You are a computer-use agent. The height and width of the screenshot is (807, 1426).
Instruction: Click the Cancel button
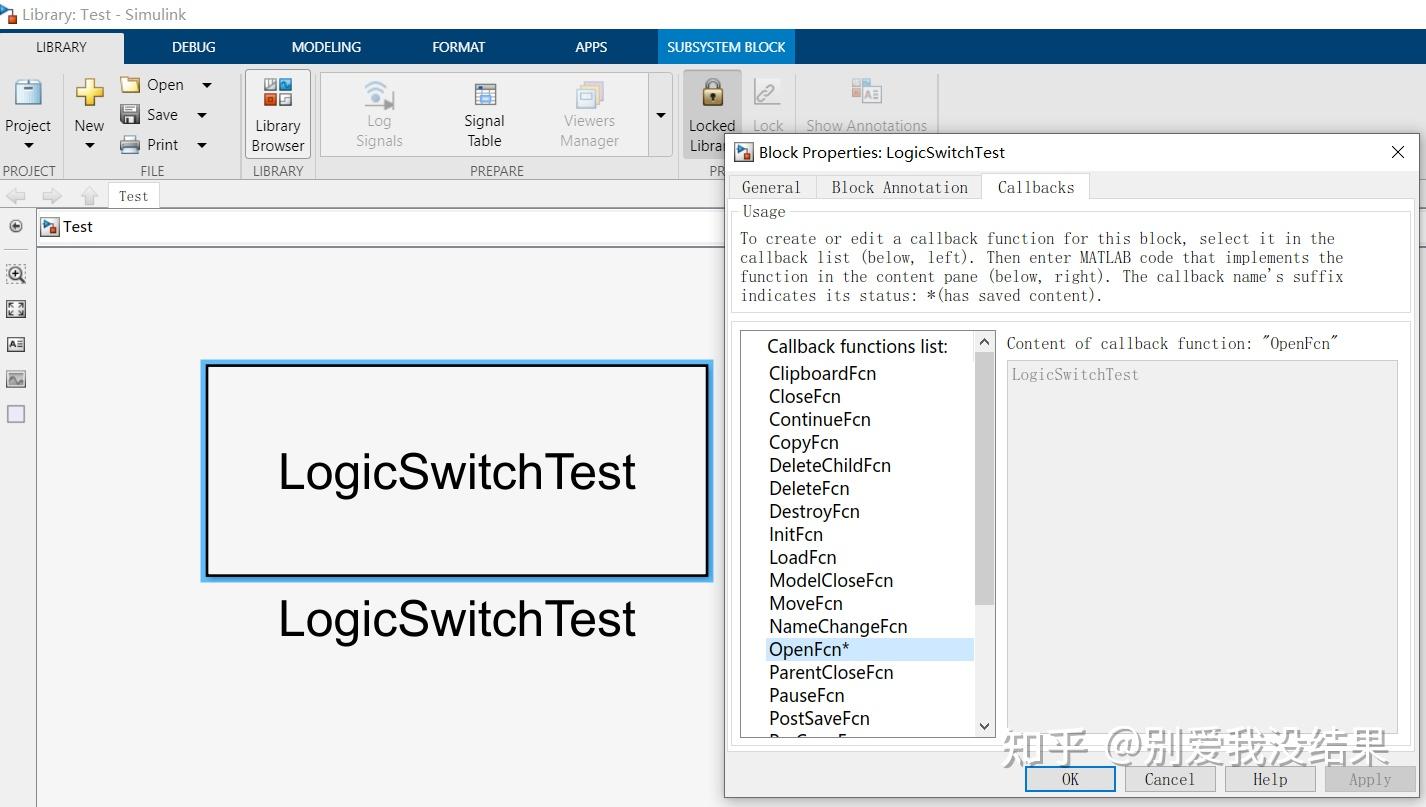1170,779
